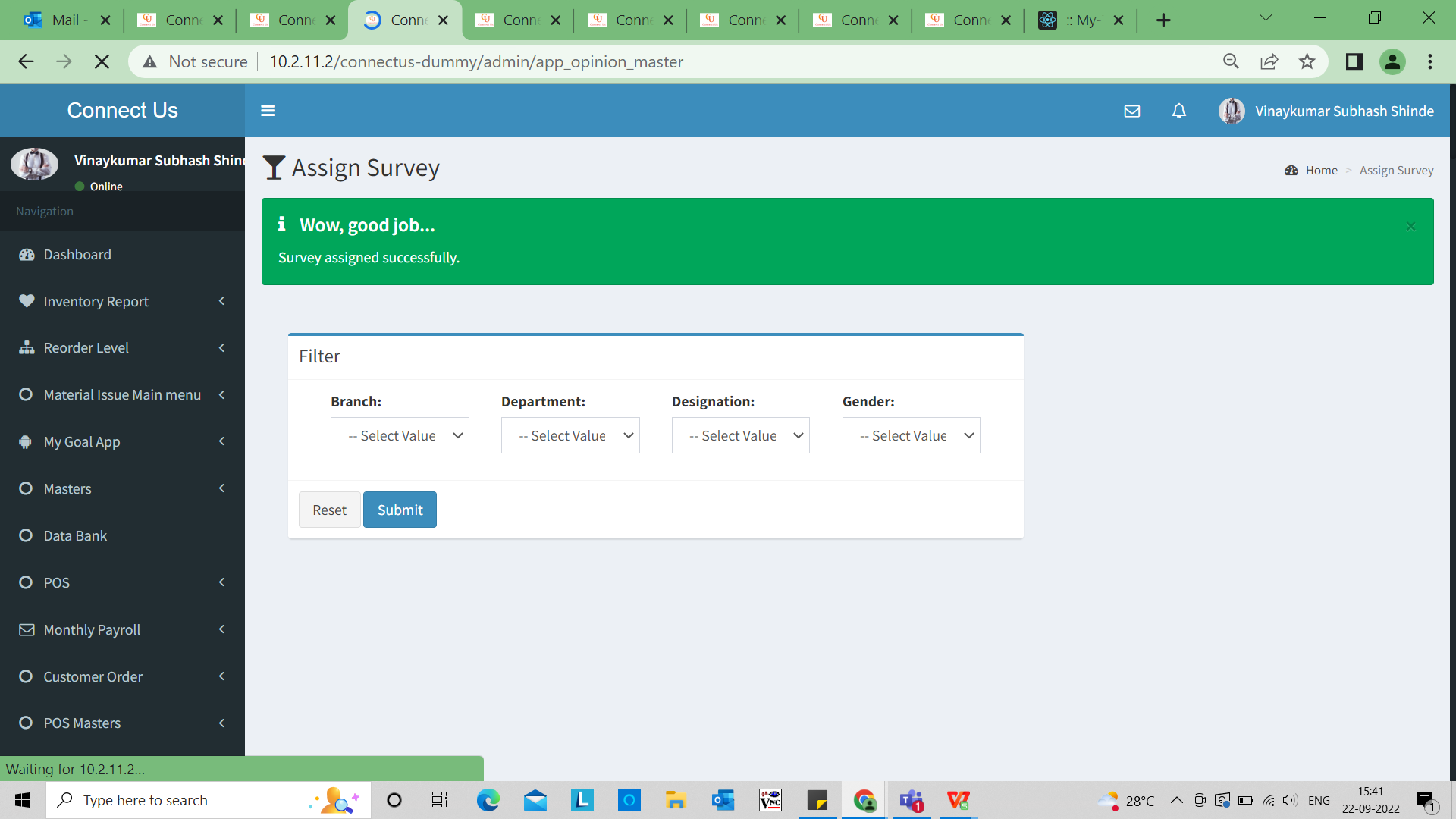Click the Reset button

329,510
